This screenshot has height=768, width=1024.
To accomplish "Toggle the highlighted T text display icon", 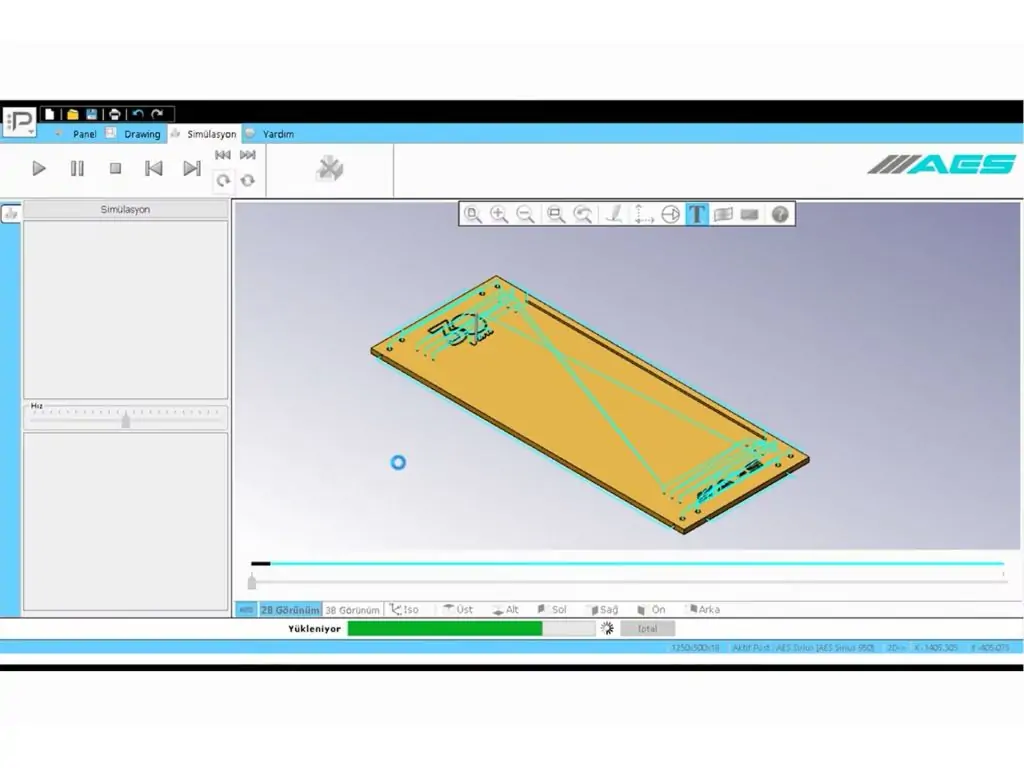I will point(696,214).
